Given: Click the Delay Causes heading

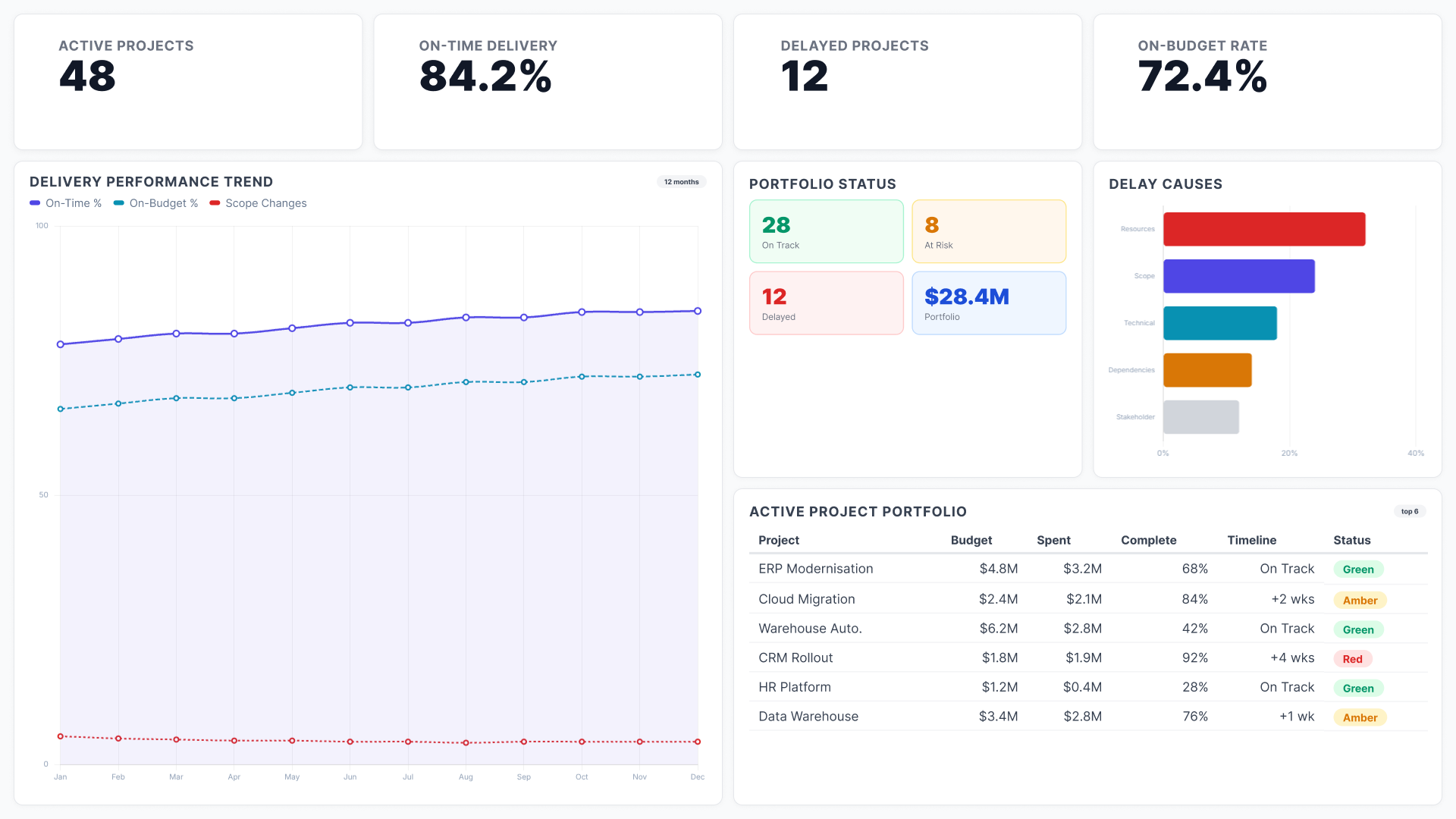Looking at the screenshot, I should 1166,184.
